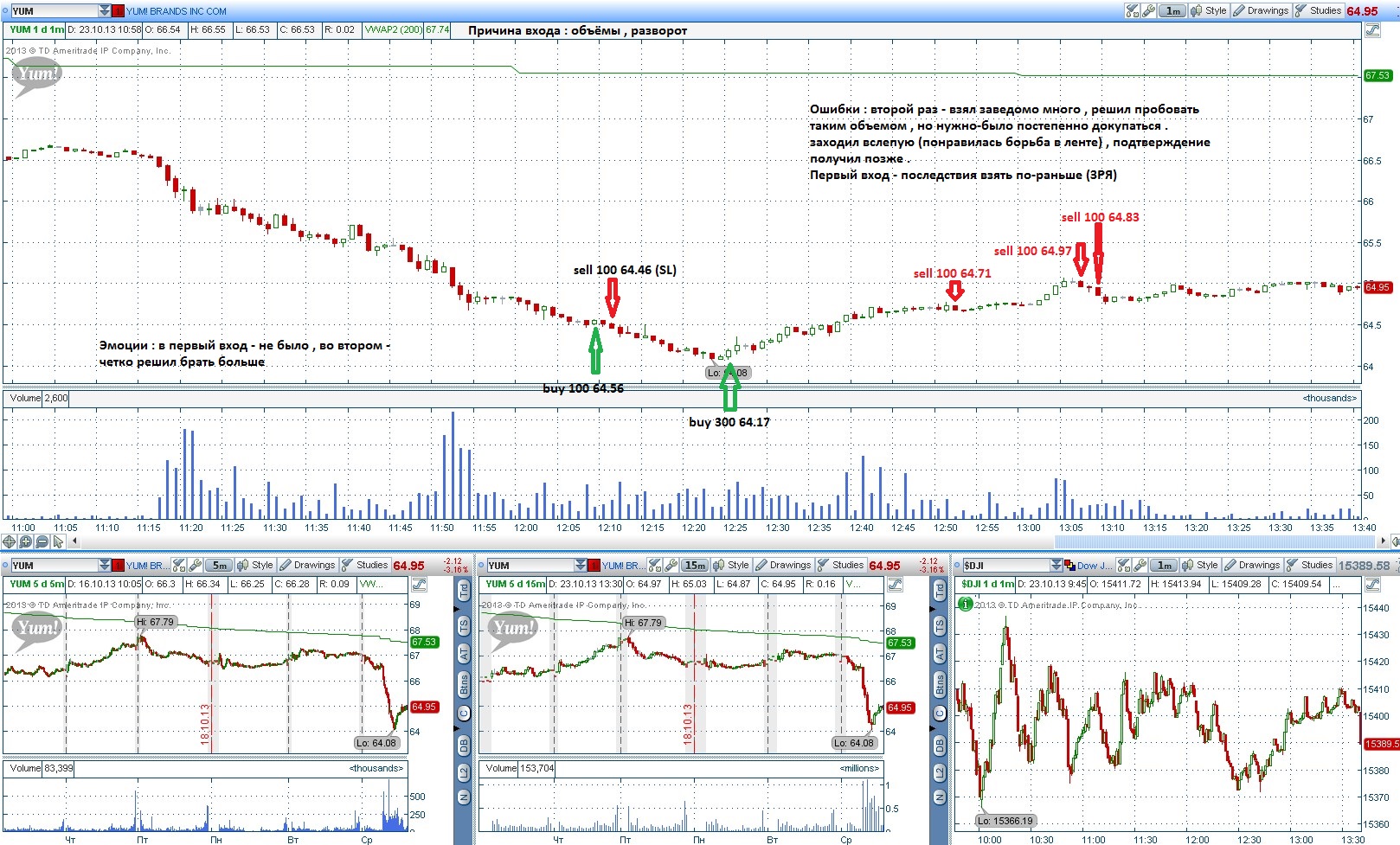
Task: Open Drawings pencil tool in main chart toolbar
Action: [x=1262, y=10]
